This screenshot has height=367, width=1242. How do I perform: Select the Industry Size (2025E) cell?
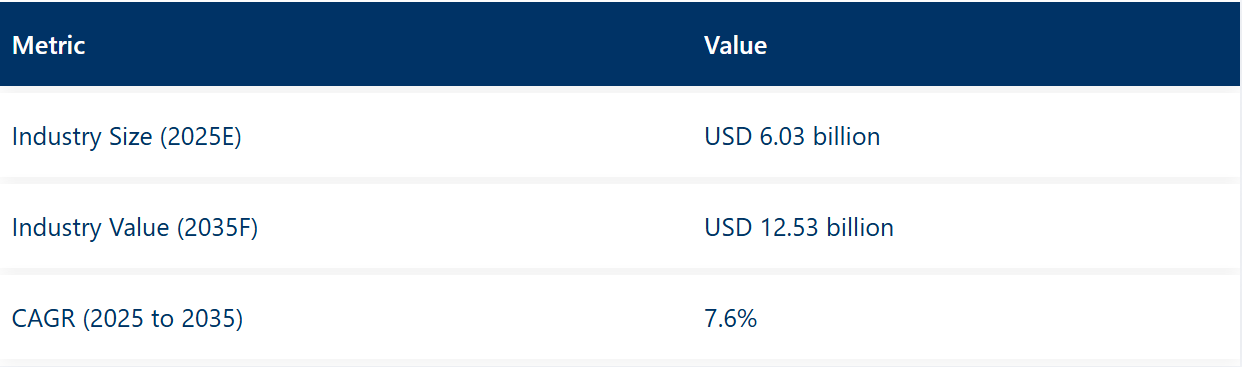[127, 137]
